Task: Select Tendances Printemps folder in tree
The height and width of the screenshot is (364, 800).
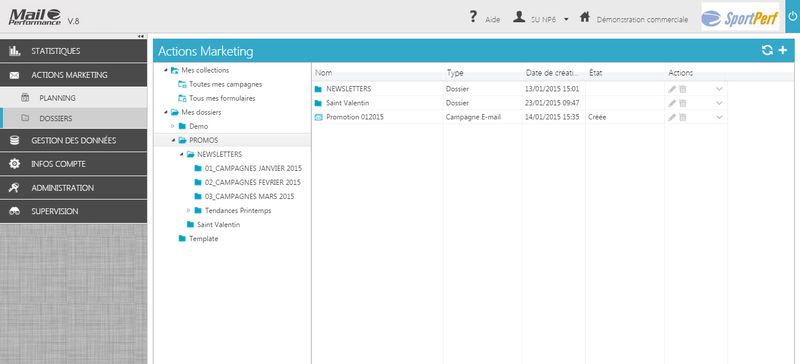Action: tap(238, 210)
